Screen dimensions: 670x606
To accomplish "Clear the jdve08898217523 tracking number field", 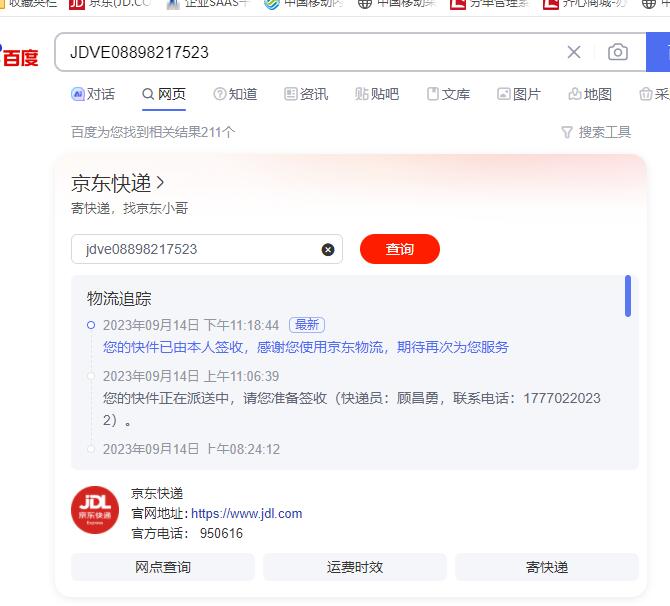I will click(x=328, y=249).
